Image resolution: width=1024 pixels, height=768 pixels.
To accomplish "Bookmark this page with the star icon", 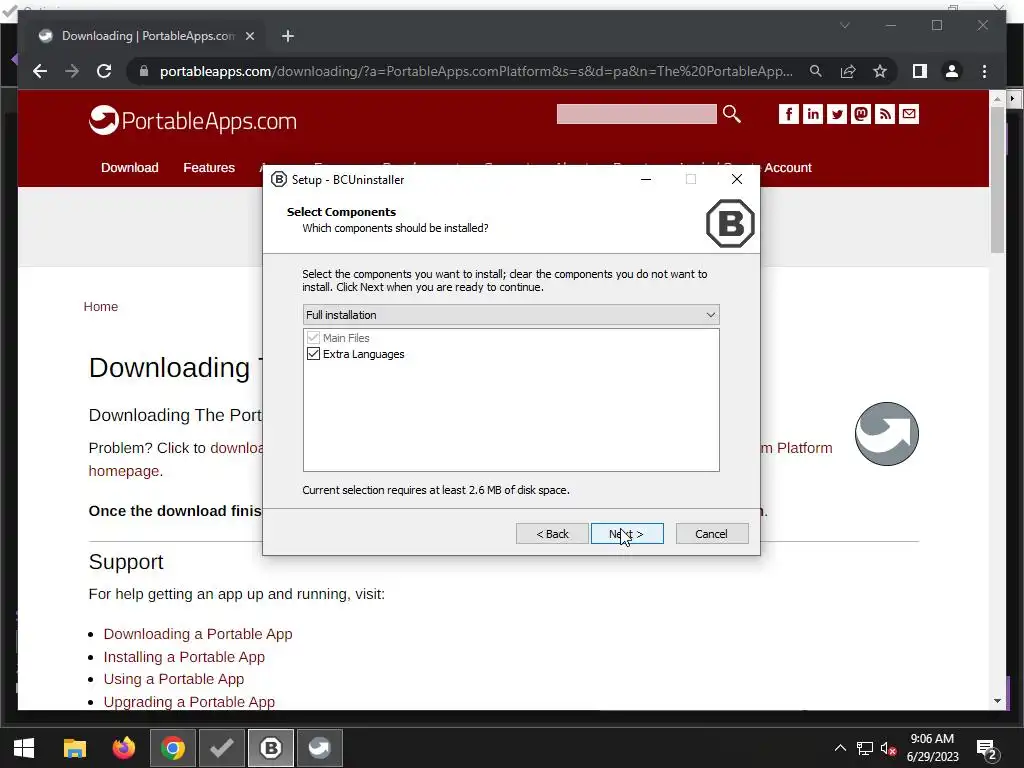I will pyautogui.click(x=880, y=71).
